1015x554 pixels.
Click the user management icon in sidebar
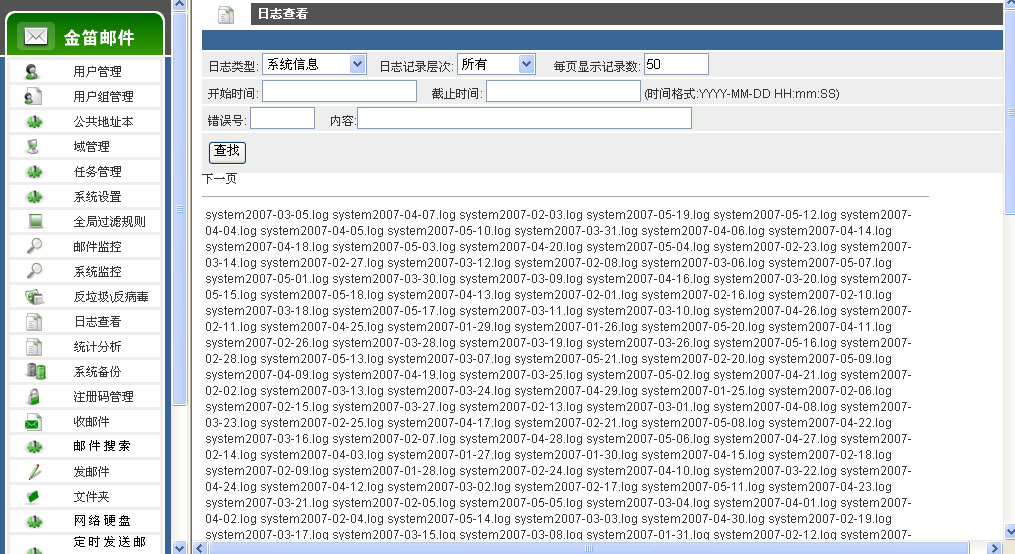(33, 72)
